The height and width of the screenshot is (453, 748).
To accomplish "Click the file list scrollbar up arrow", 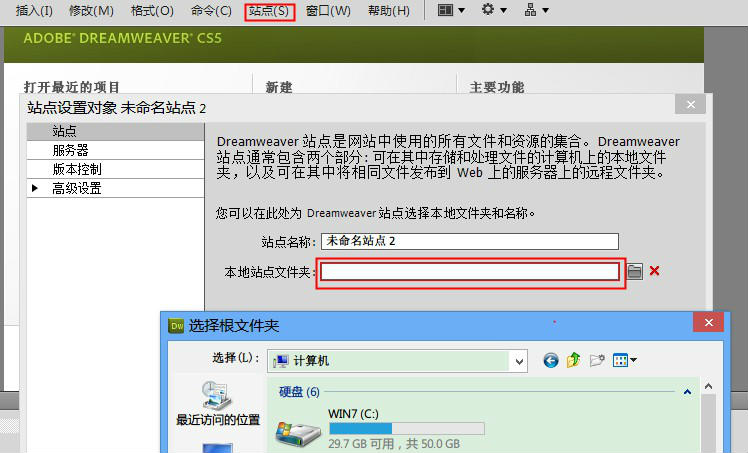I will point(708,386).
